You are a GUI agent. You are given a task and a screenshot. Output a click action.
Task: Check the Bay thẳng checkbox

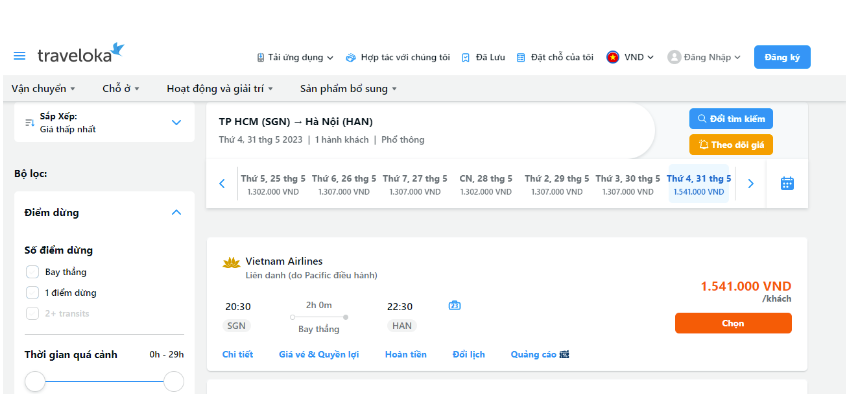click(x=32, y=272)
